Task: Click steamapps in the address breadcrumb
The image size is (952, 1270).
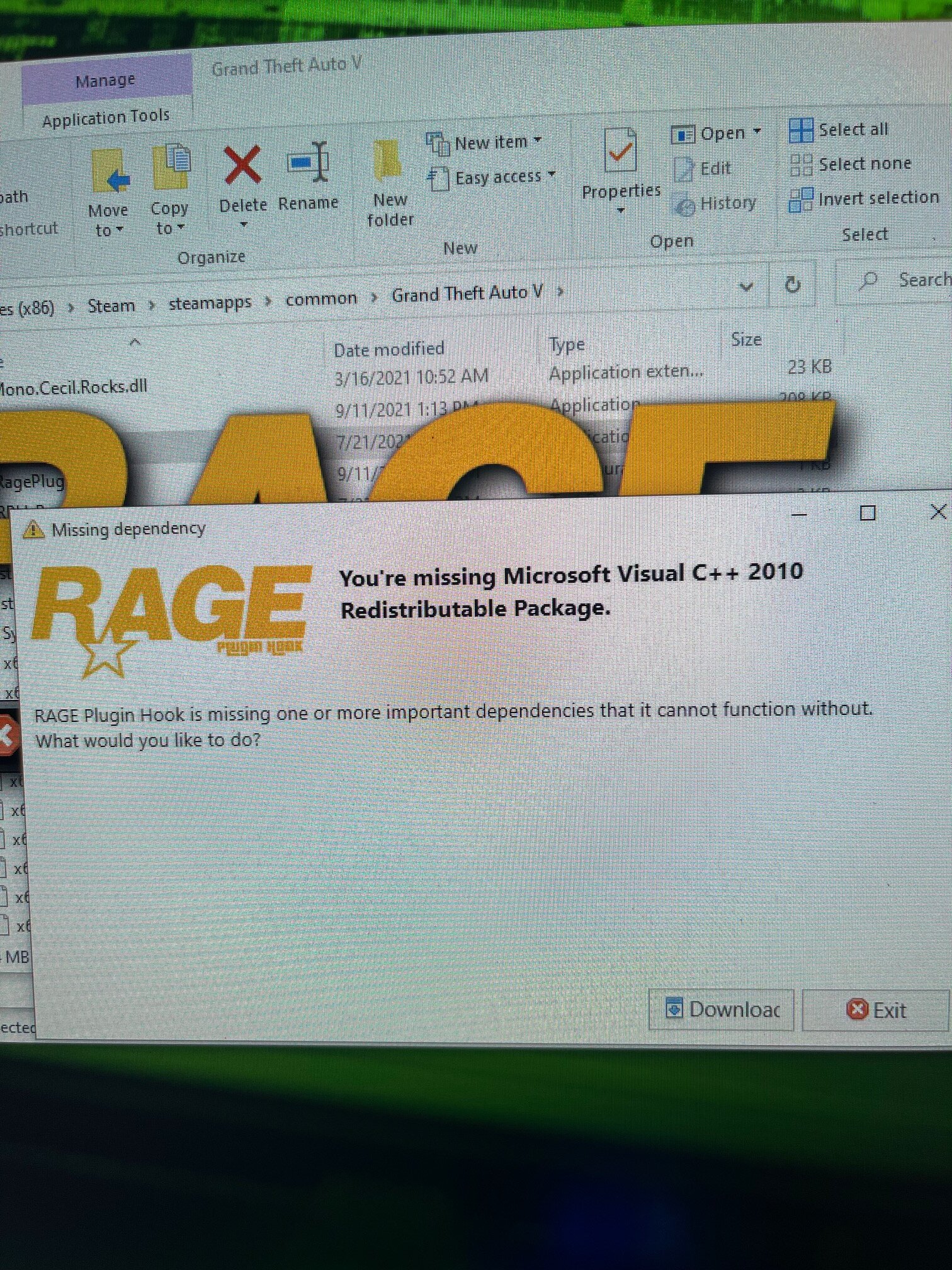Action: click(x=210, y=303)
